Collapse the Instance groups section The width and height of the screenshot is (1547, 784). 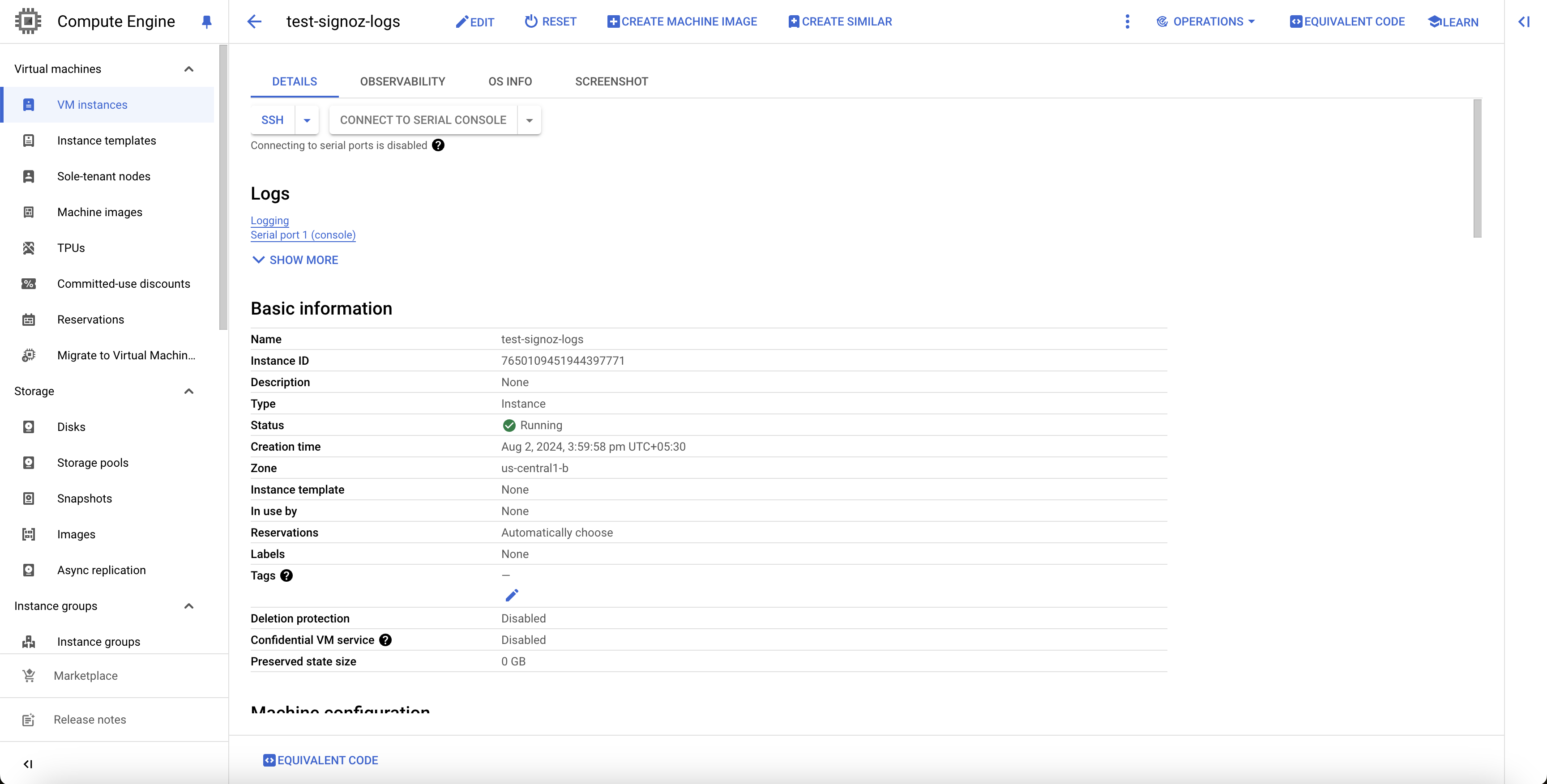pos(188,606)
